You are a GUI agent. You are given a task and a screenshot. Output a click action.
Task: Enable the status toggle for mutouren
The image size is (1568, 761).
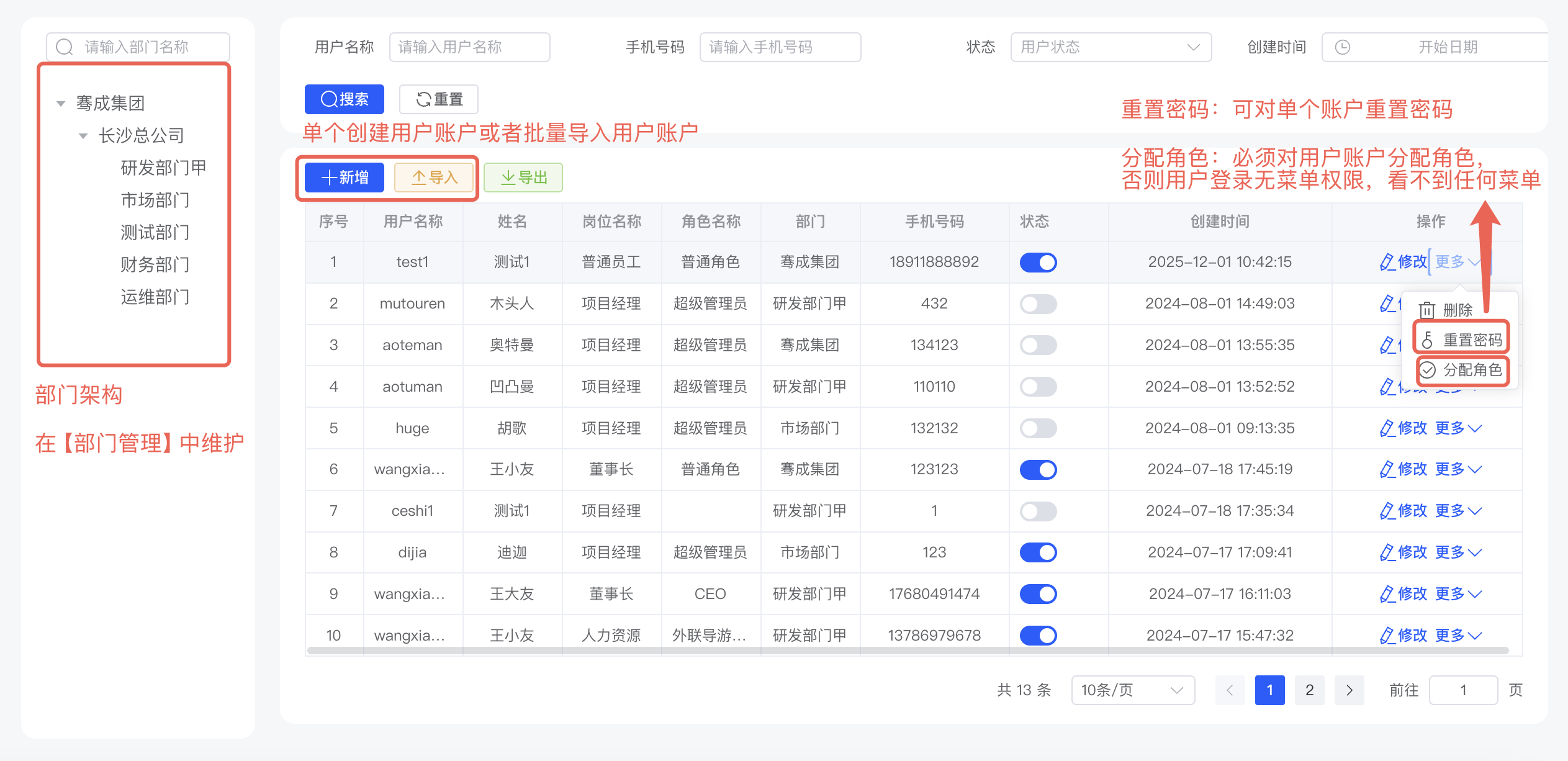tap(1038, 304)
